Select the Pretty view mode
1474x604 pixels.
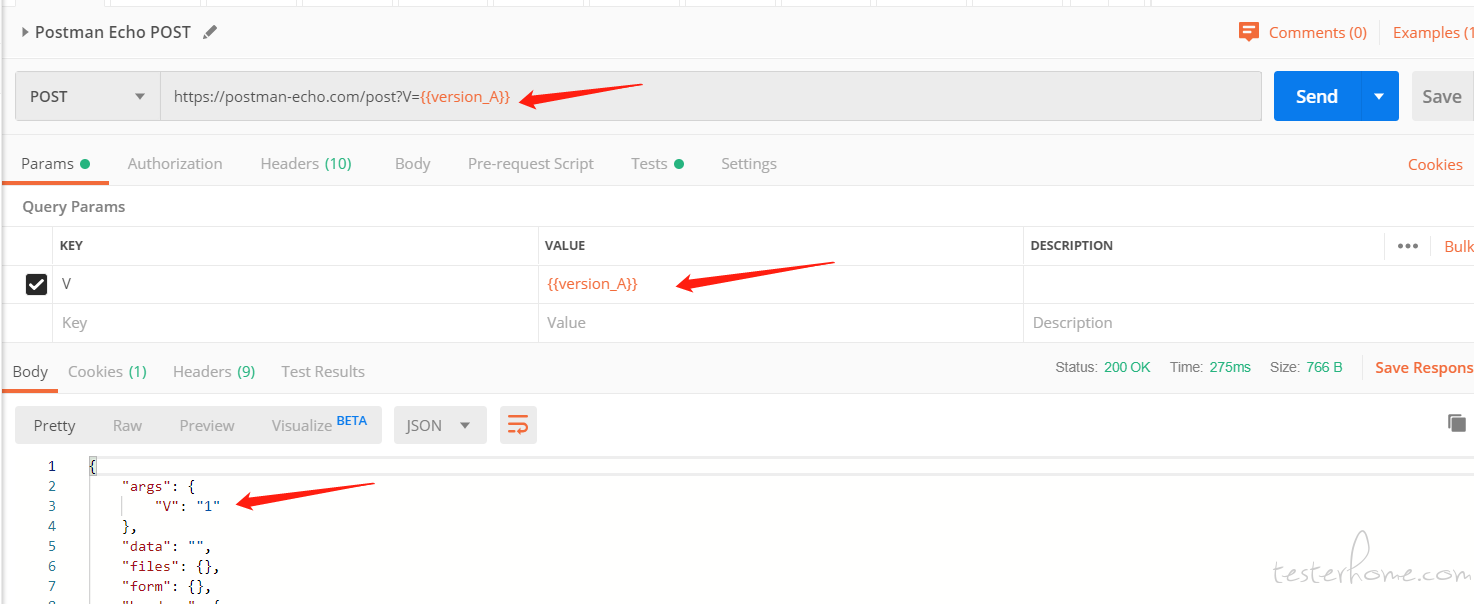click(x=54, y=425)
